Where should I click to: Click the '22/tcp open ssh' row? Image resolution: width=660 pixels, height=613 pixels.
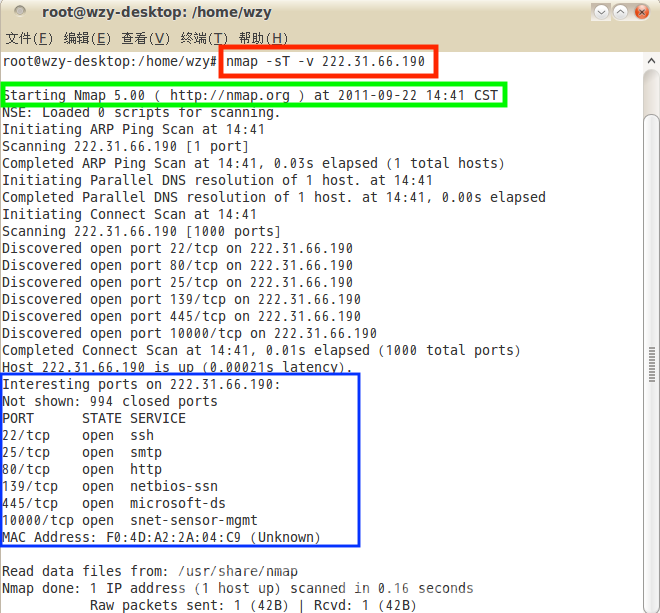[78, 435]
